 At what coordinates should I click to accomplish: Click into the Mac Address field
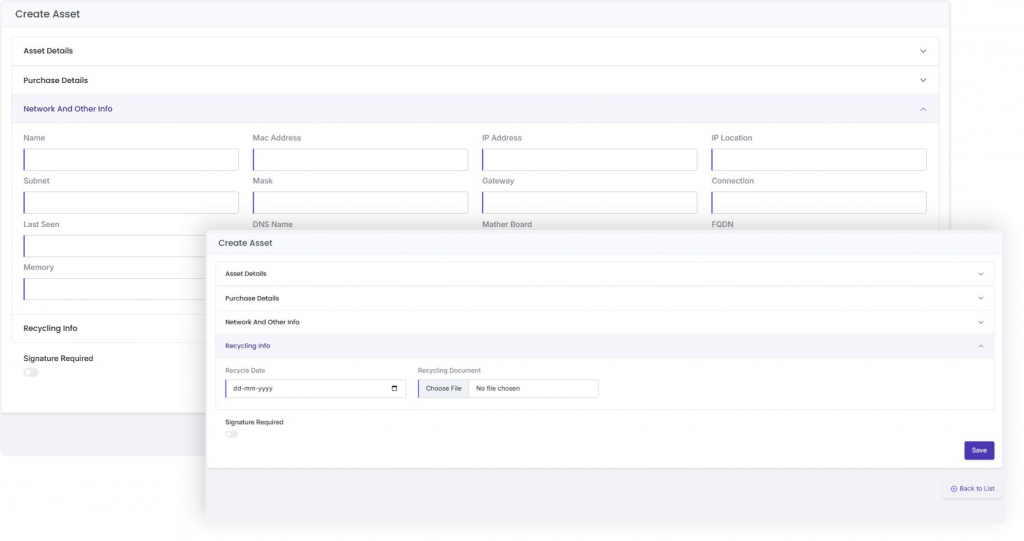(360, 160)
